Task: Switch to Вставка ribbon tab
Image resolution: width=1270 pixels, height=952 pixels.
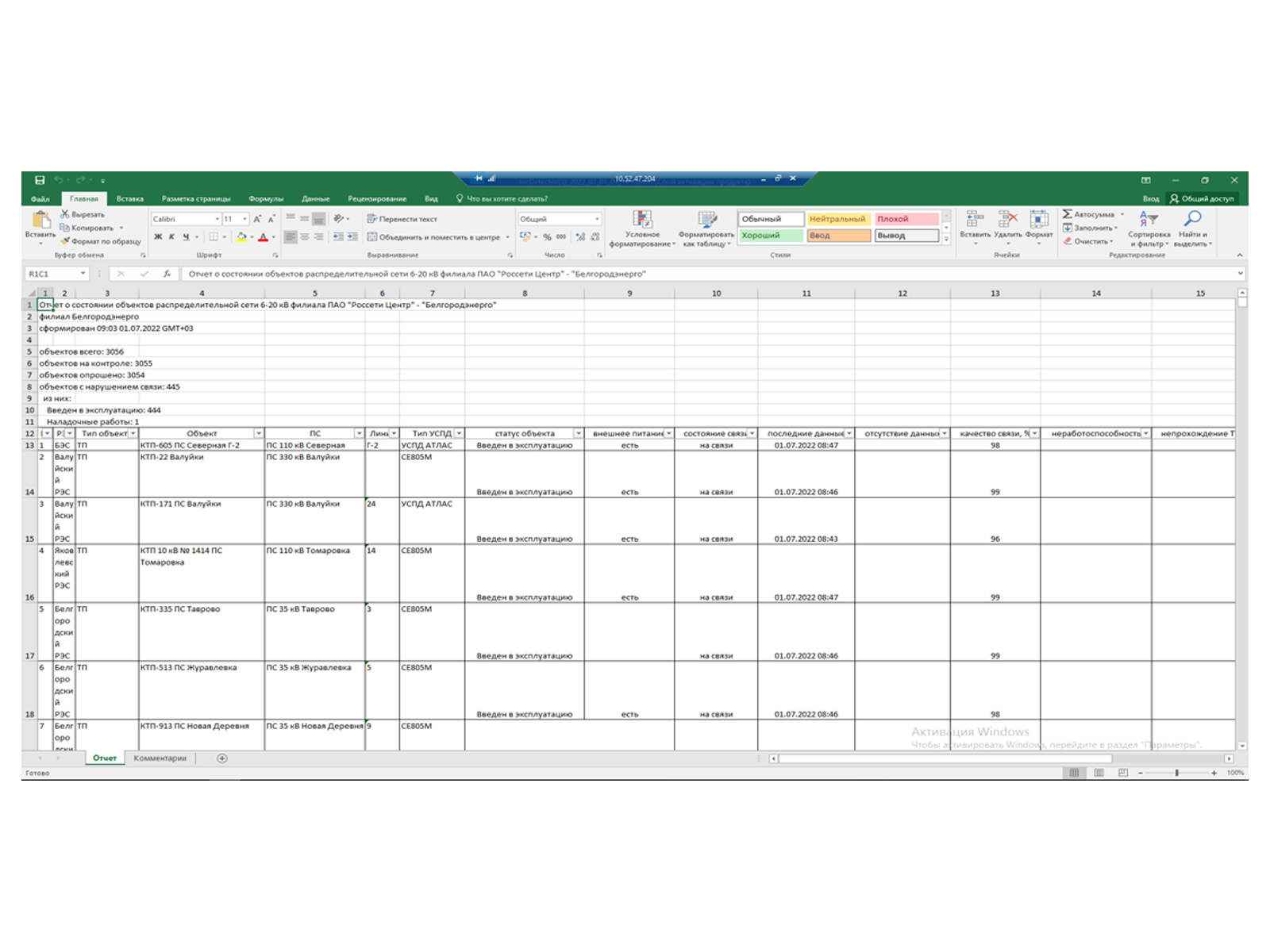Action: click(130, 199)
